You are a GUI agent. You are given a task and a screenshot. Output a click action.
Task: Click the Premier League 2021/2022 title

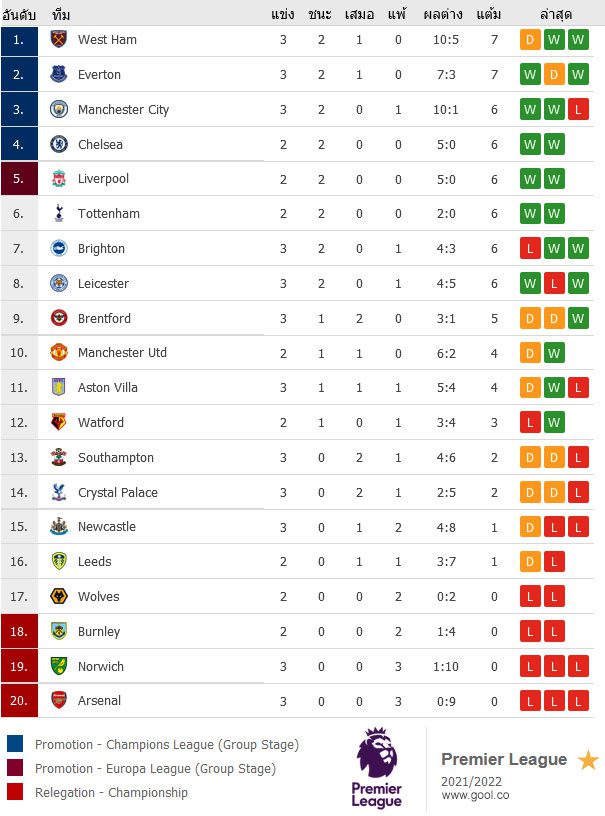click(504, 769)
